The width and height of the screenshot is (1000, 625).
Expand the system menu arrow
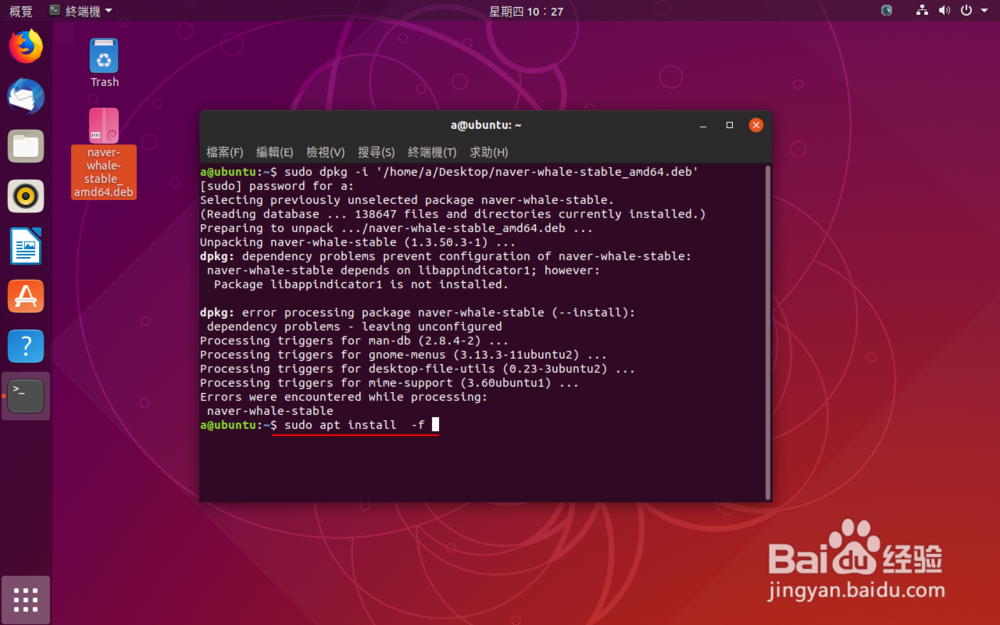pyautogui.click(x=984, y=10)
